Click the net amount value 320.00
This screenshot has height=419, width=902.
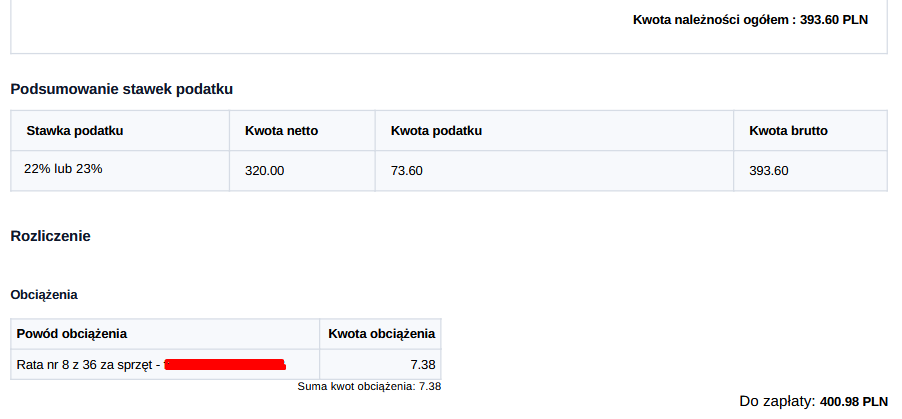[265, 171]
